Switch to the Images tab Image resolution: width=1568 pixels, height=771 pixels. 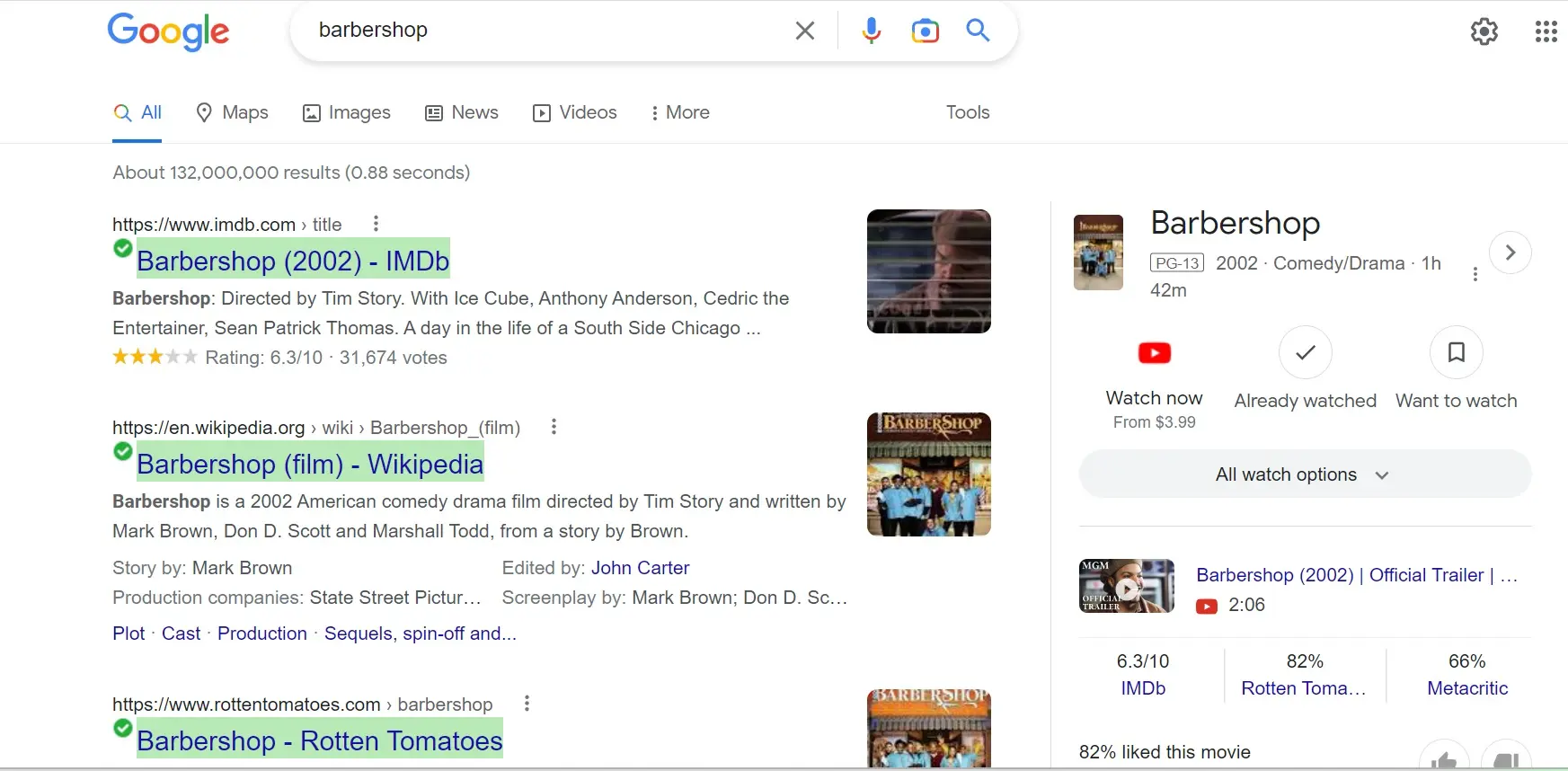pos(346,112)
